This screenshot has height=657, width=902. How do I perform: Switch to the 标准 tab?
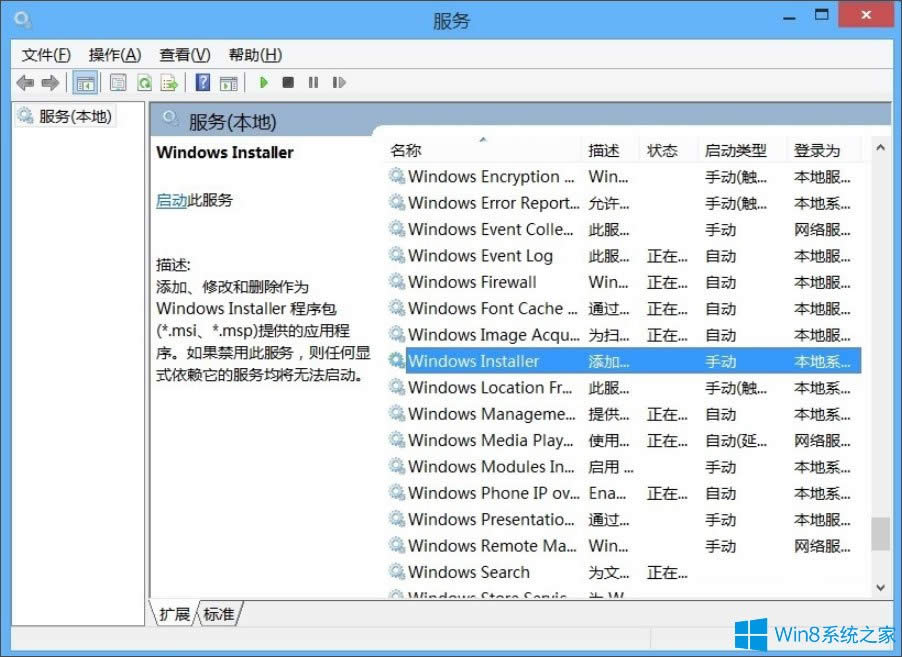(x=218, y=615)
